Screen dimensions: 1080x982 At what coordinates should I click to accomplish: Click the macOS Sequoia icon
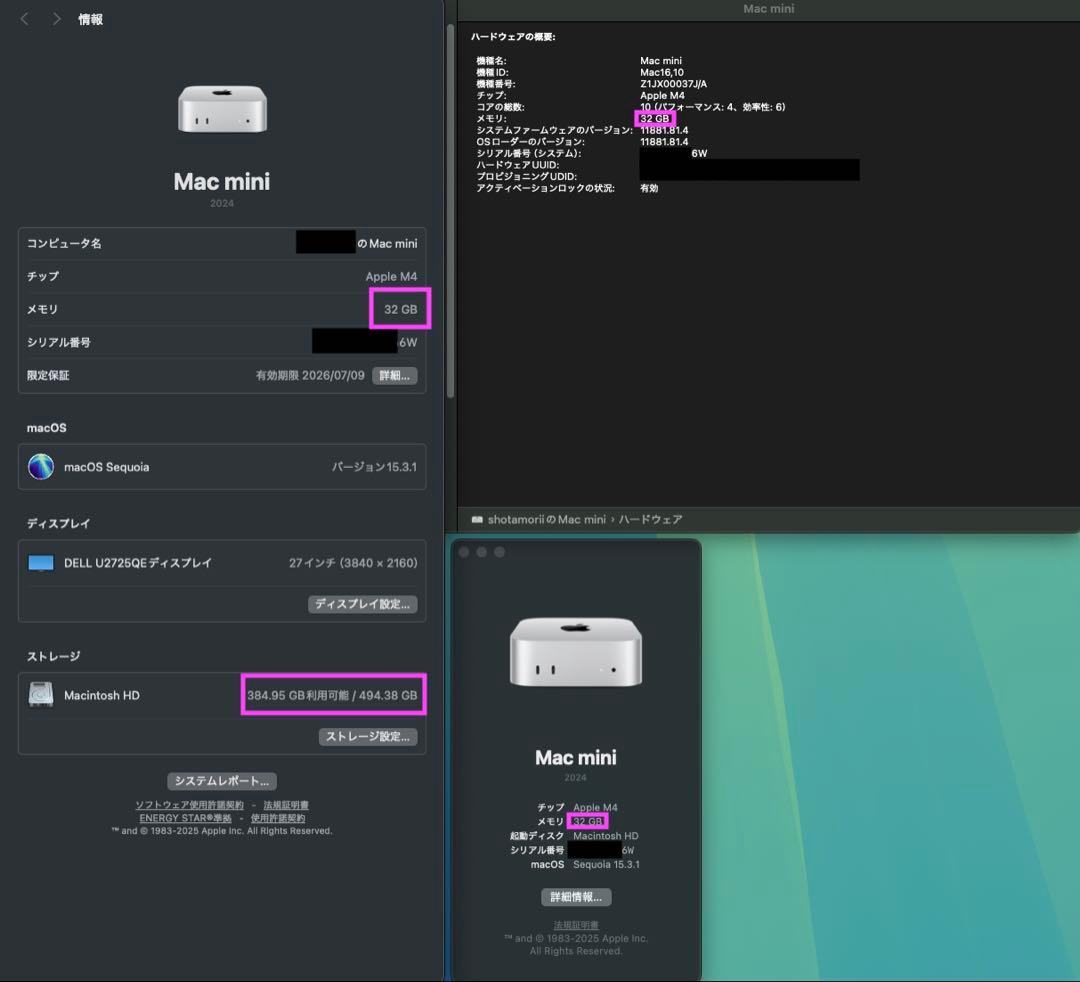point(41,467)
